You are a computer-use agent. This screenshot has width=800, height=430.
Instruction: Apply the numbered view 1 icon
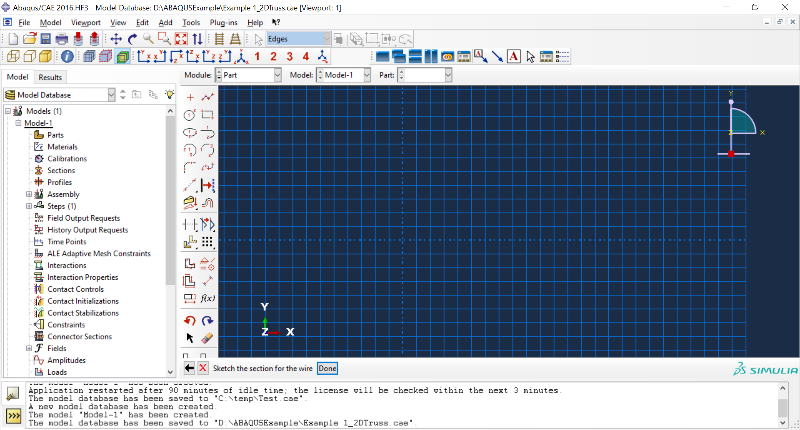(257, 57)
